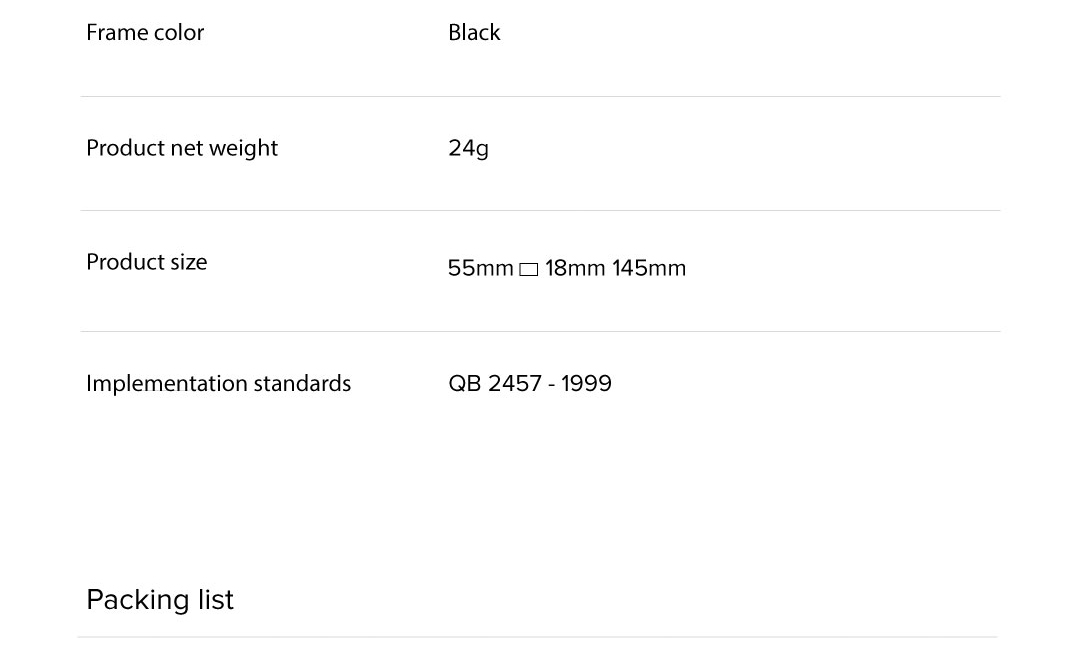Click the Implementation standards label
The width and height of the screenshot is (1080, 652).
[218, 384]
